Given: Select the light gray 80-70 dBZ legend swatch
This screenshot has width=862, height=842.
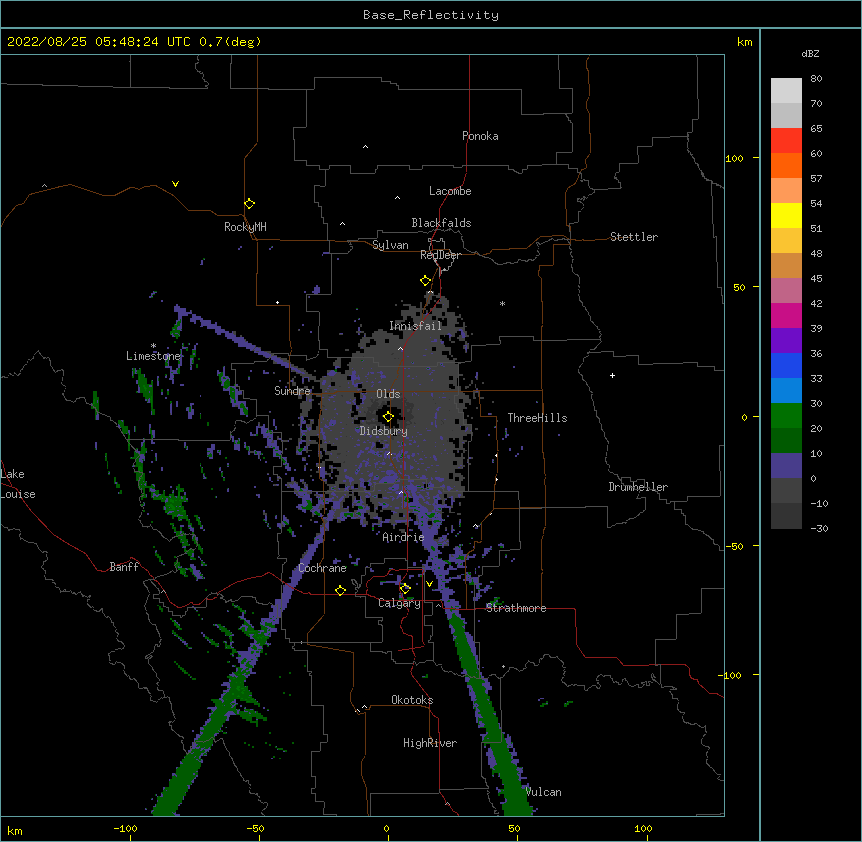Looking at the screenshot, I should click(786, 91).
